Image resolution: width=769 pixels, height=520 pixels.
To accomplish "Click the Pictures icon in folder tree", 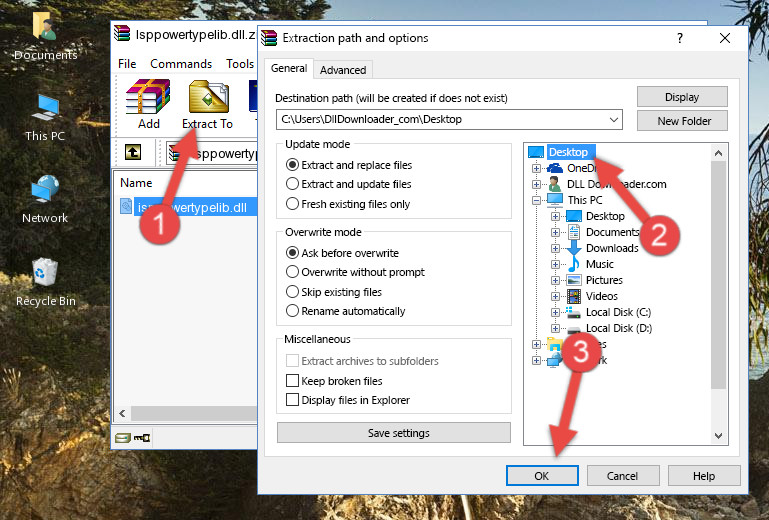I will (x=574, y=280).
